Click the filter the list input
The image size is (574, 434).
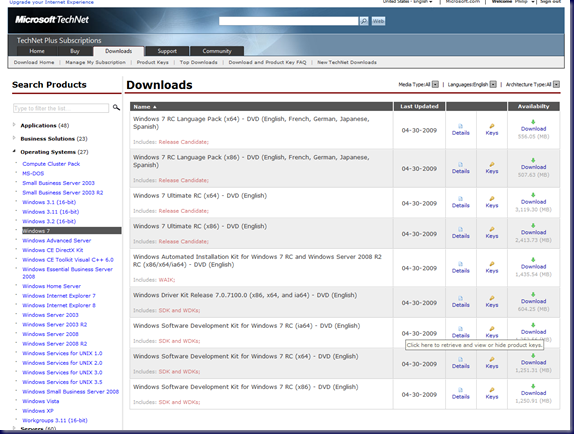(x=61, y=108)
